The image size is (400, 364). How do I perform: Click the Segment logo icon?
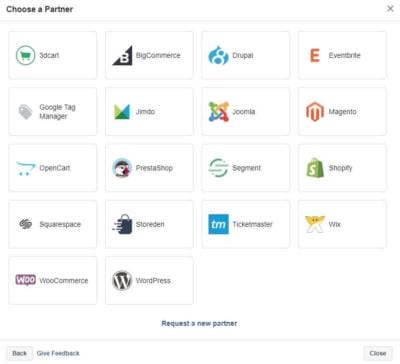point(219,168)
